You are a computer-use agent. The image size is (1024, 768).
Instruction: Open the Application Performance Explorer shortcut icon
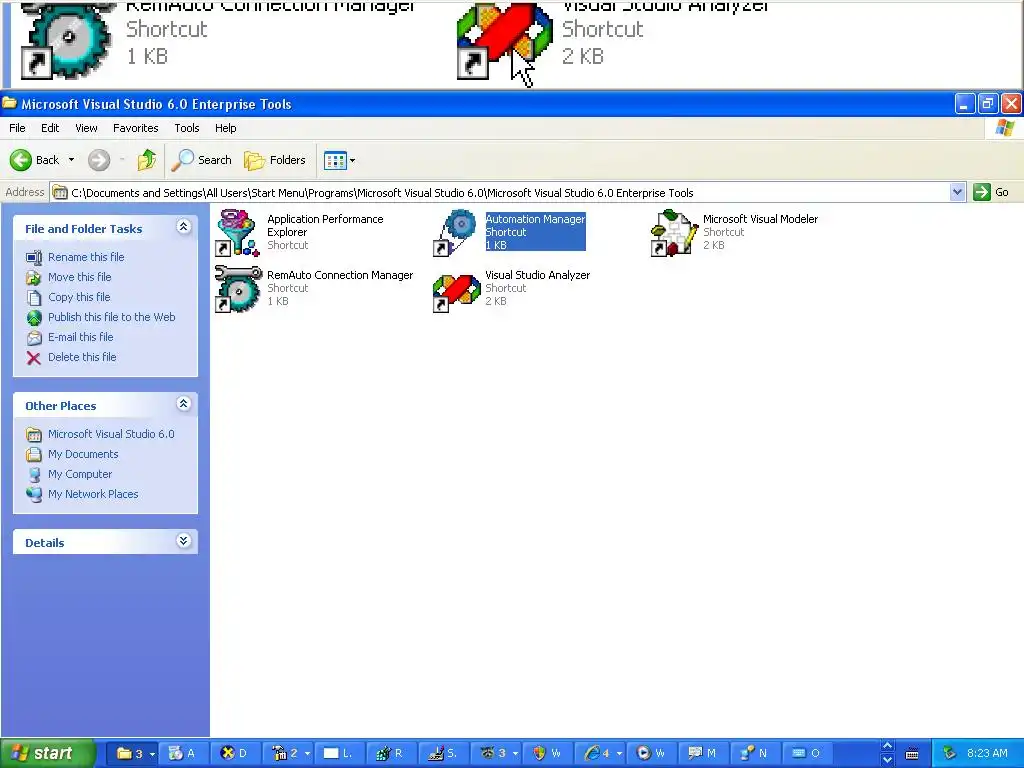238,232
